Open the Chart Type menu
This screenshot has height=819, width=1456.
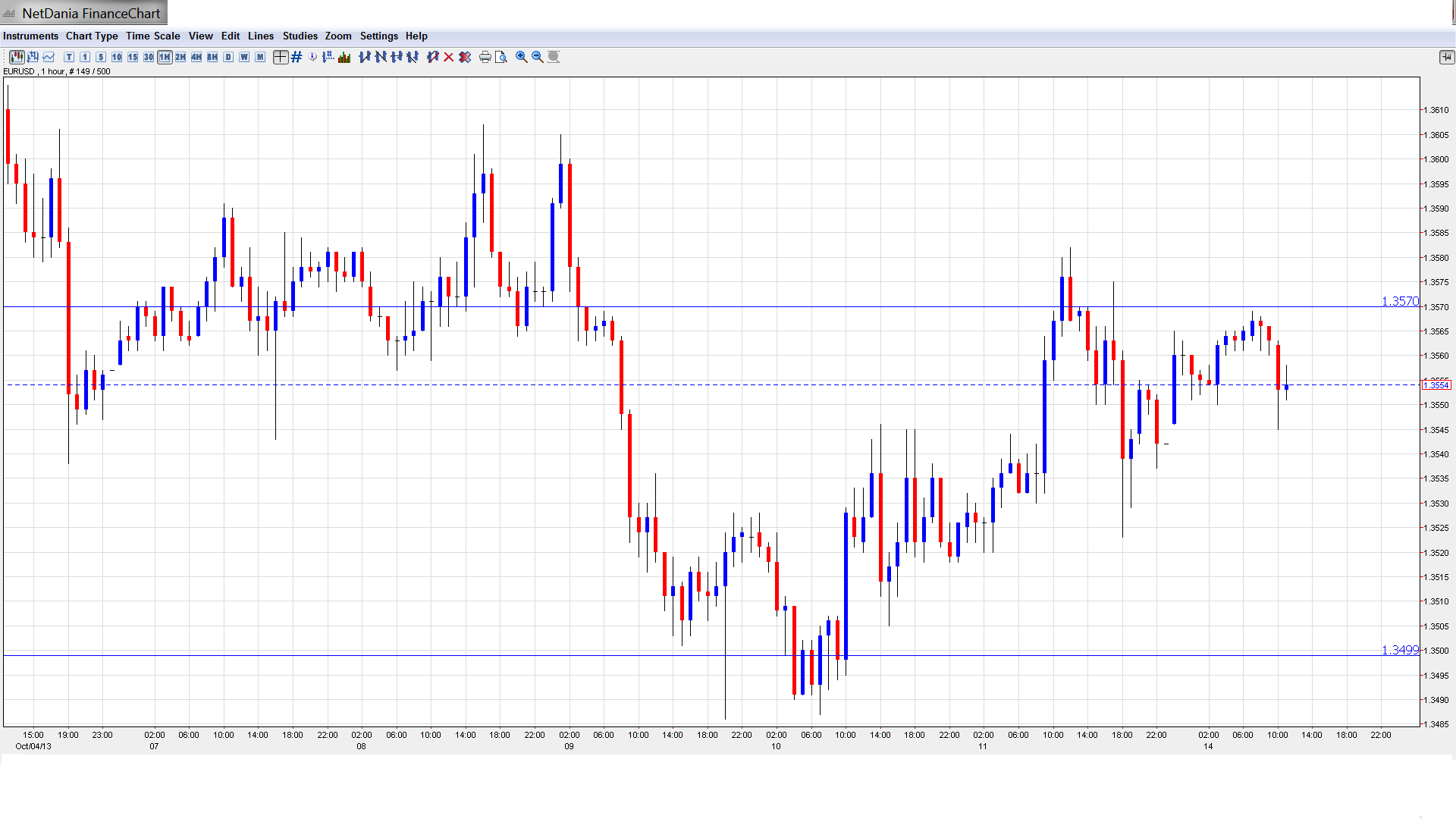point(92,36)
